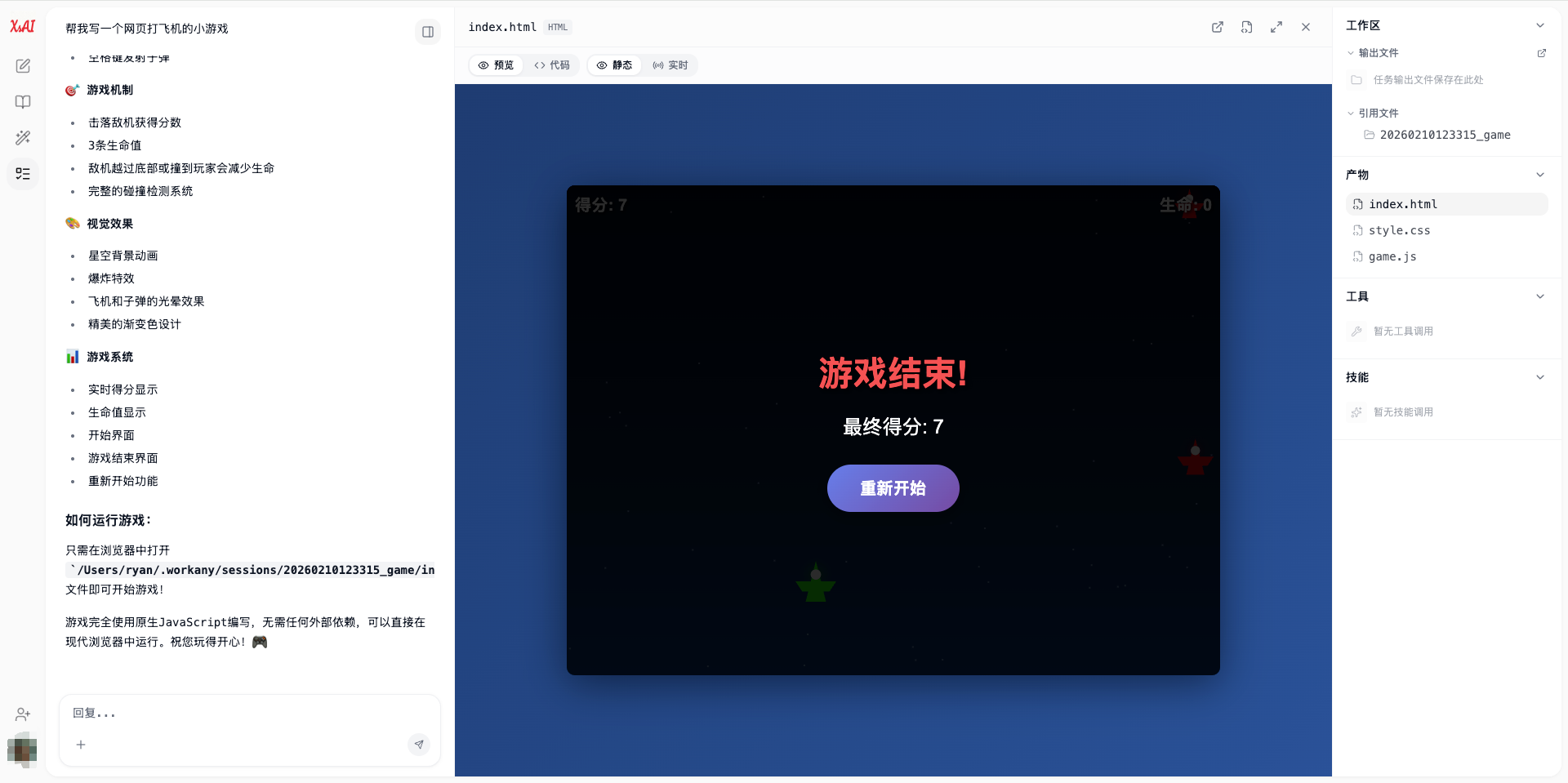
Task: Close the index.html preview panel
Action: [x=1306, y=27]
